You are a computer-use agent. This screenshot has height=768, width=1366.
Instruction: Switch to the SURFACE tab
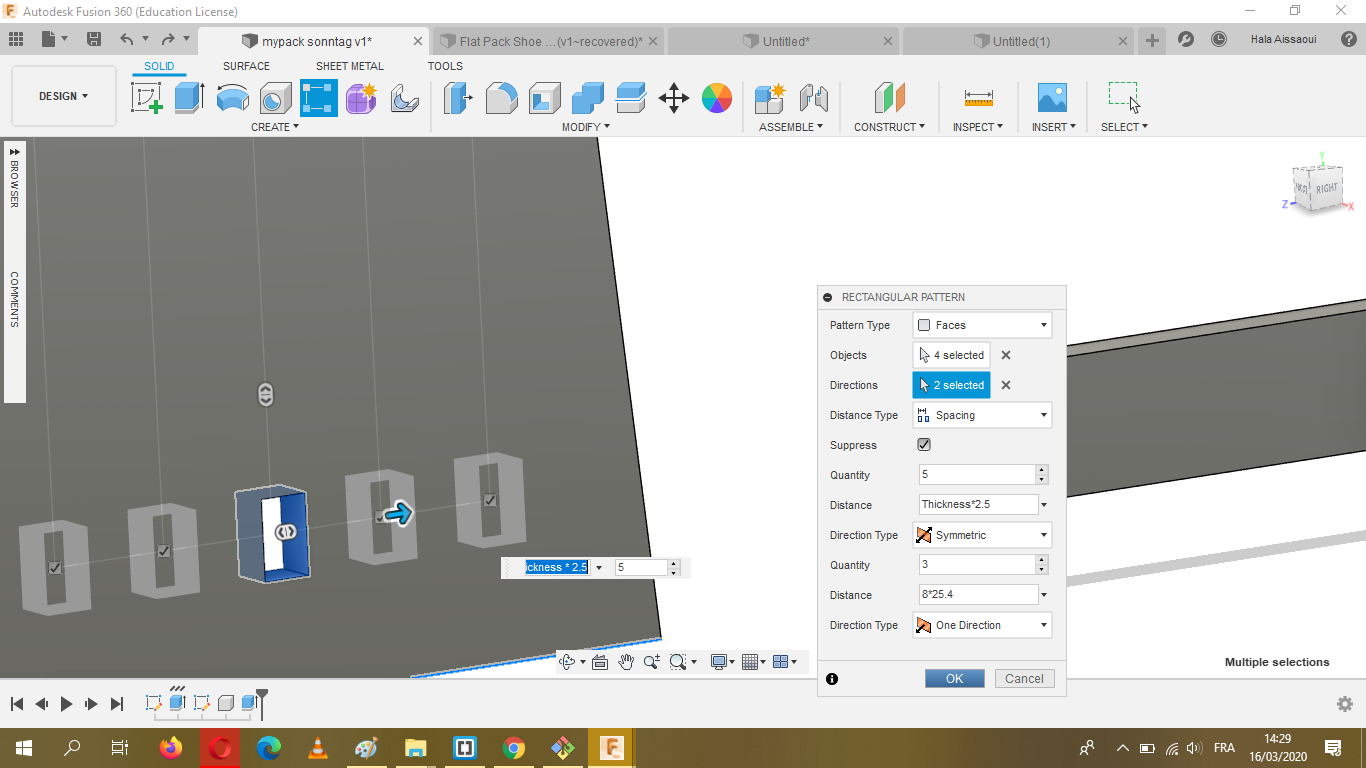point(246,66)
